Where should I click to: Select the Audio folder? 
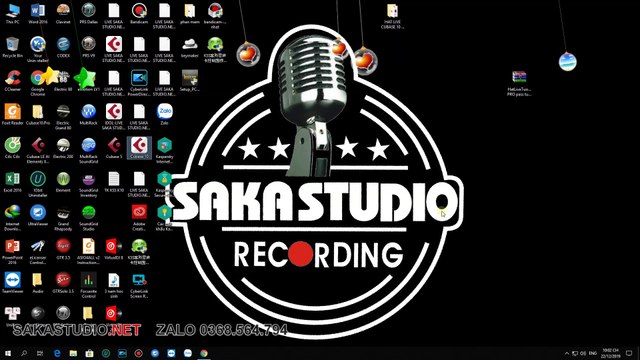(38, 283)
